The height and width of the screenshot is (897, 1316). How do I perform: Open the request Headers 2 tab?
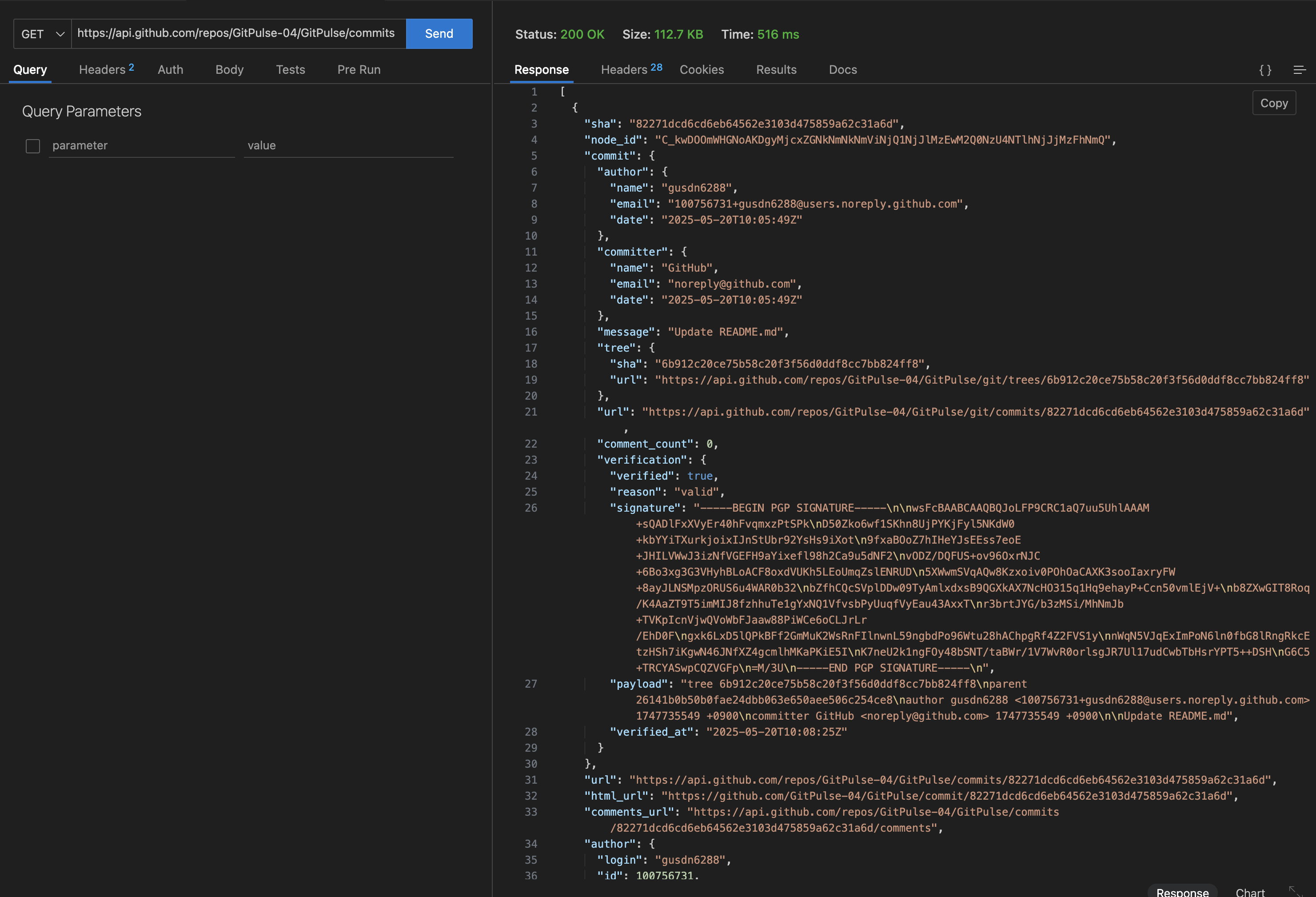tap(107, 69)
